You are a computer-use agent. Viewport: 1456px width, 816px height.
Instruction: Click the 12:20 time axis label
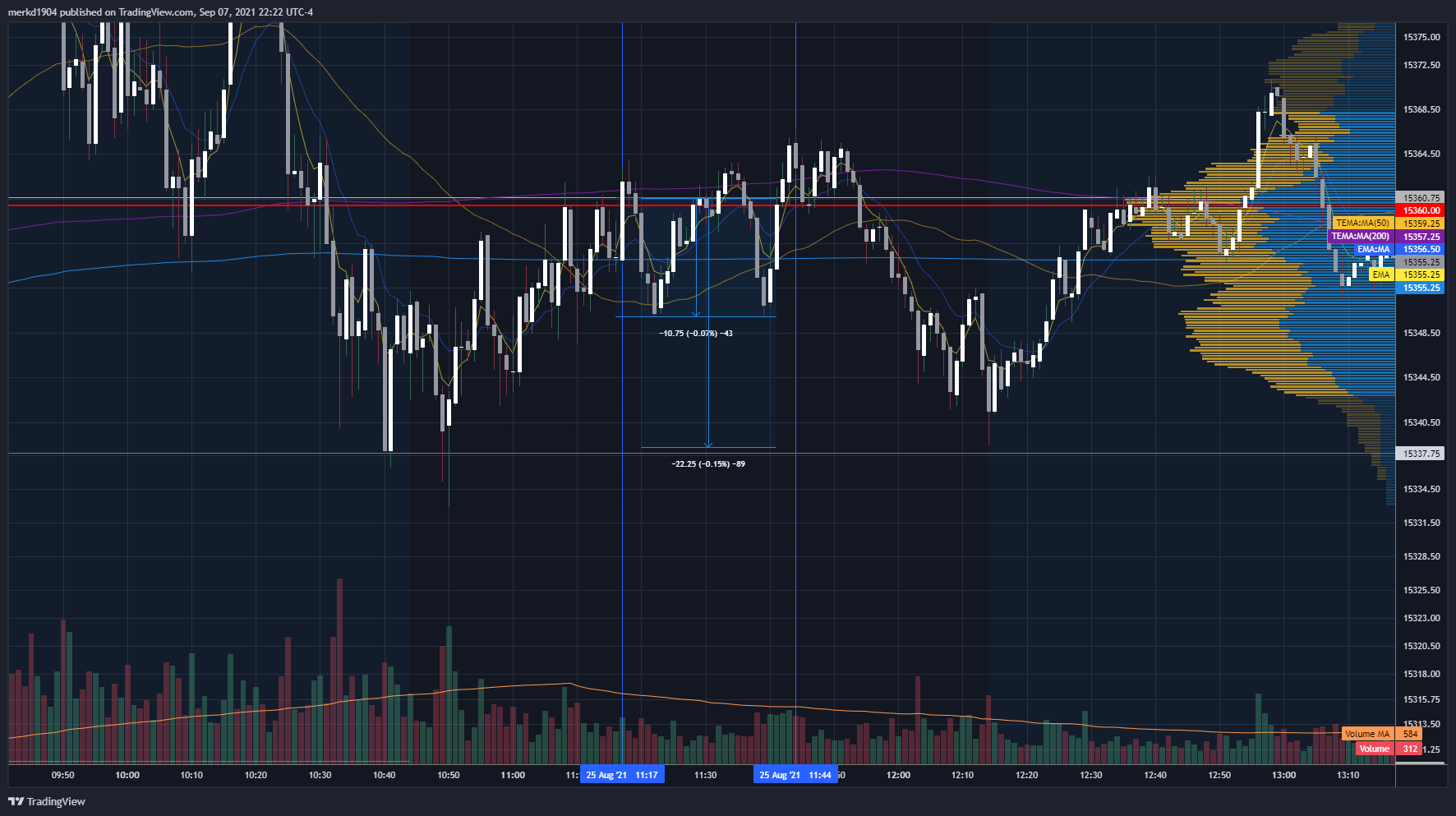(x=1026, y=775)
